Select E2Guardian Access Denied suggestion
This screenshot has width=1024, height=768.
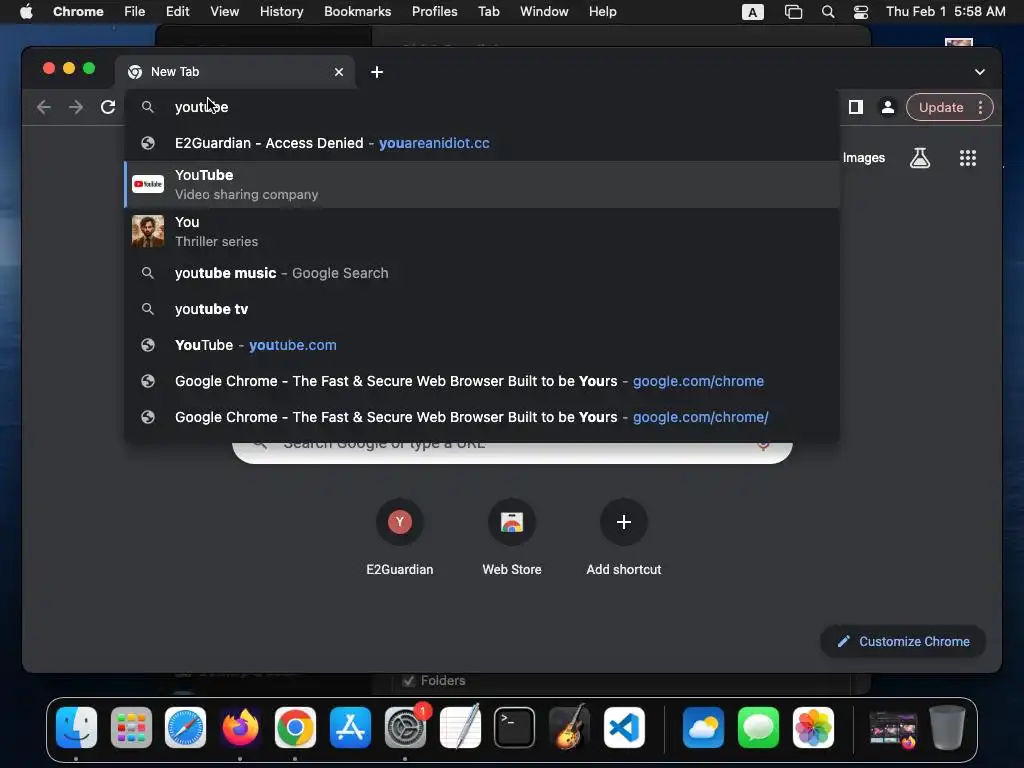click(481, 143)
